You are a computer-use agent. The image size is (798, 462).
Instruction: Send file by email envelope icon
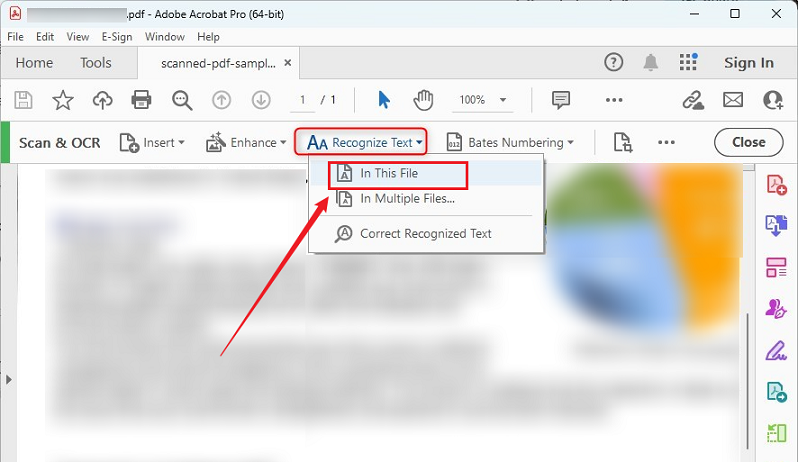point(733,100)
